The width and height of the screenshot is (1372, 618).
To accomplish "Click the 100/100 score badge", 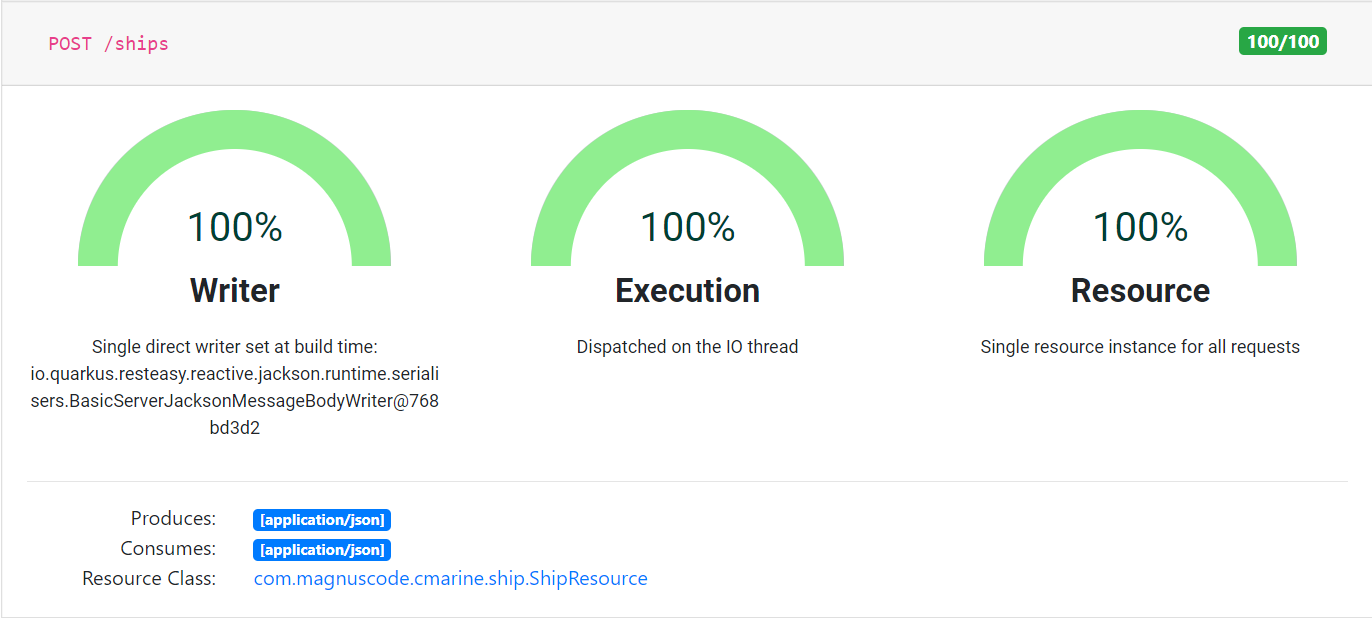I will coord(1283,41).
